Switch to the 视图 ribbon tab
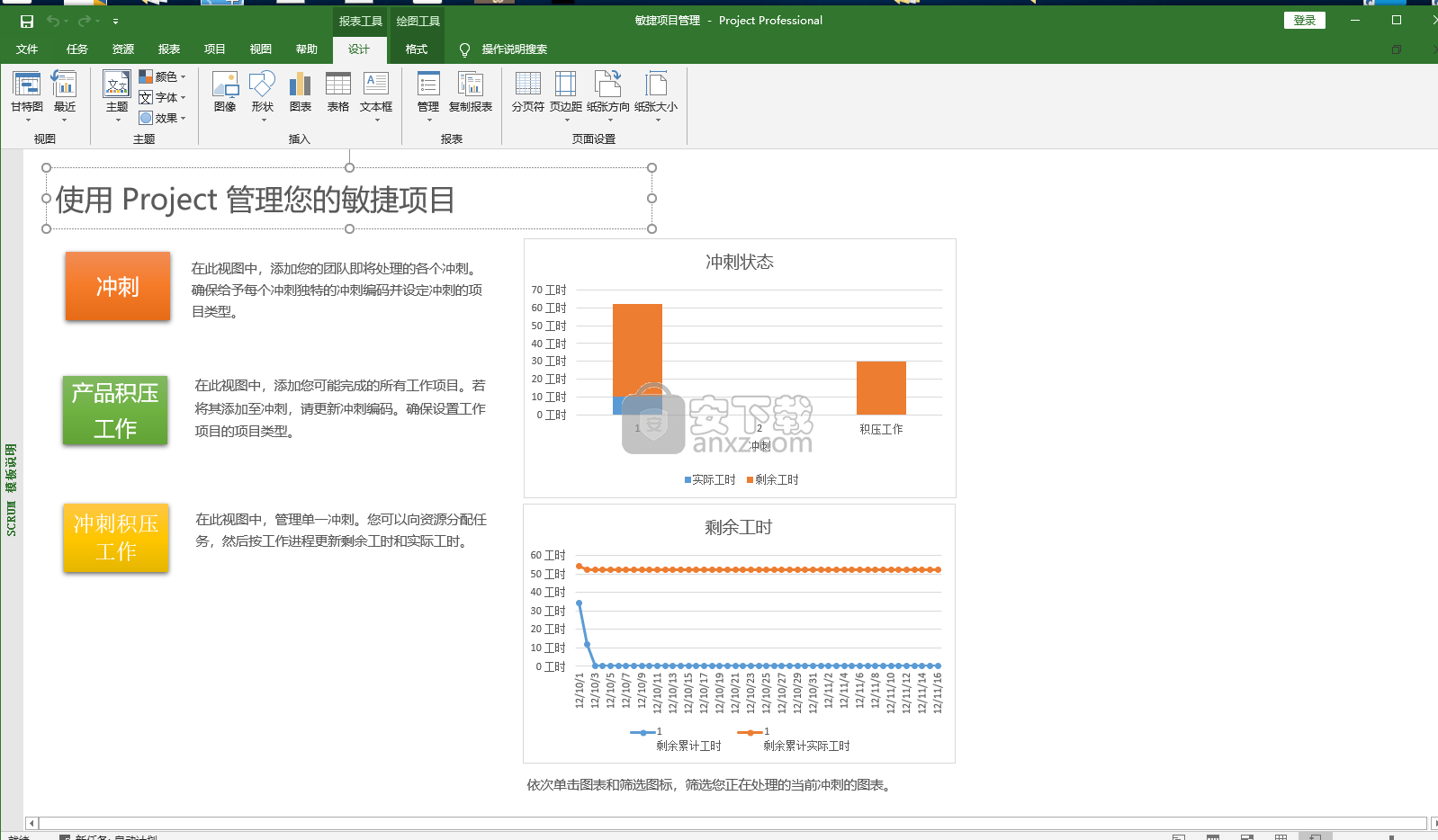 tap(261, 49)
